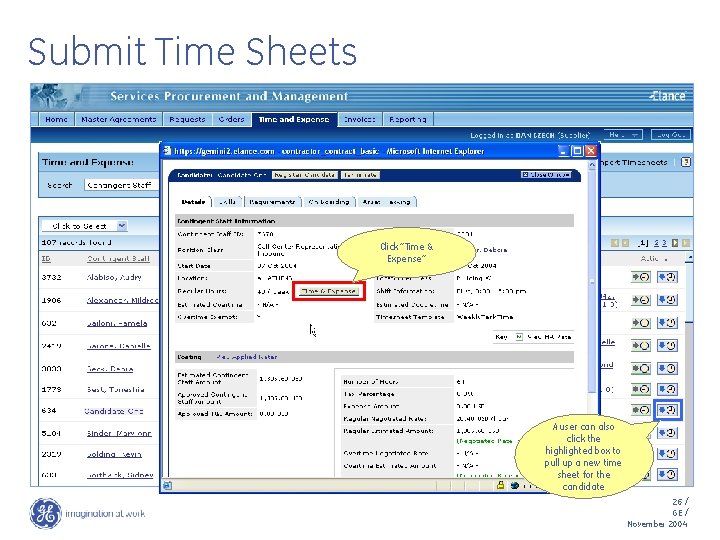
Task: Click blue new-timesheet icon for Alexander, Mildred
Action: coord(667,300)
